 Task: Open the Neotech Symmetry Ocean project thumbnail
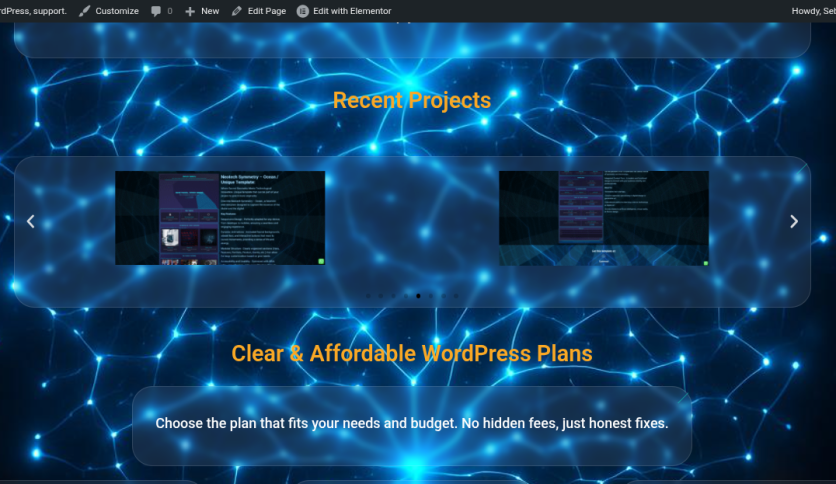pos(220,217)
